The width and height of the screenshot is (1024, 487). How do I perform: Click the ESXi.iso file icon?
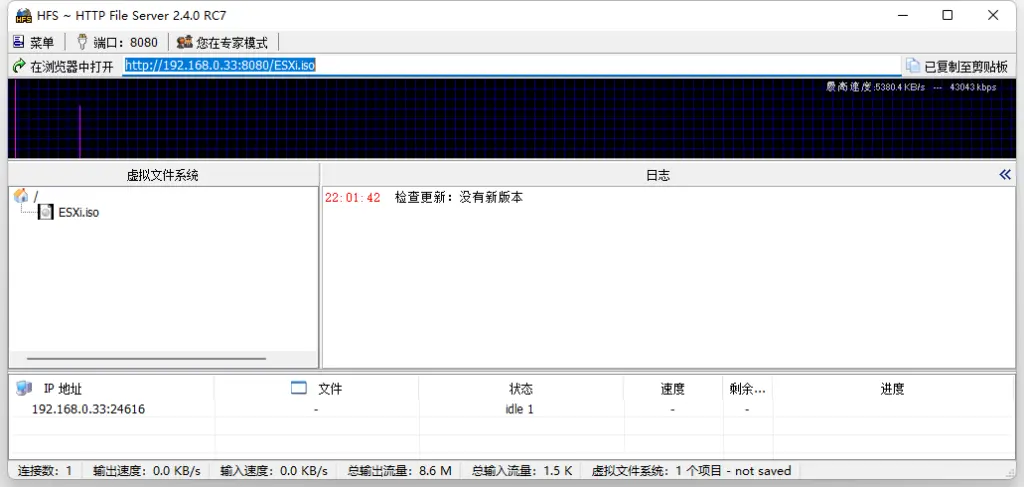pyautogui.click(x=45, y=212)
